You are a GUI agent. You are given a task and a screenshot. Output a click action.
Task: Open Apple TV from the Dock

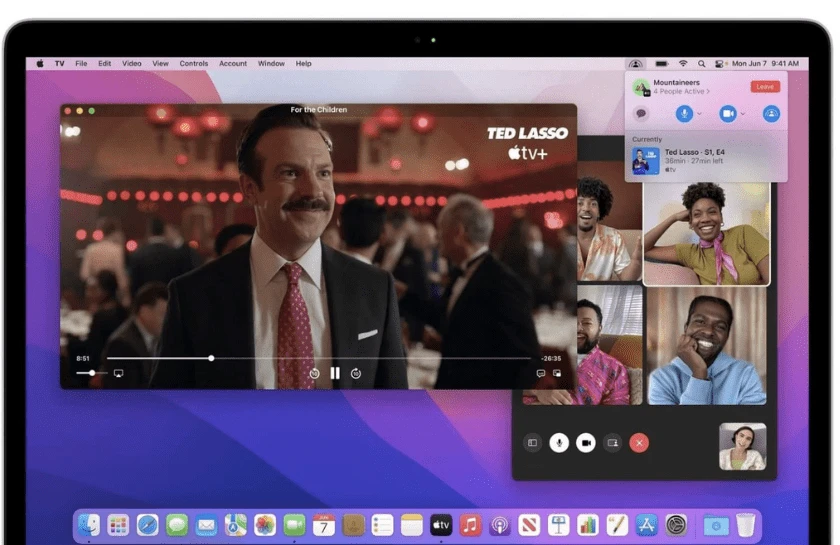tap(441, 525)
